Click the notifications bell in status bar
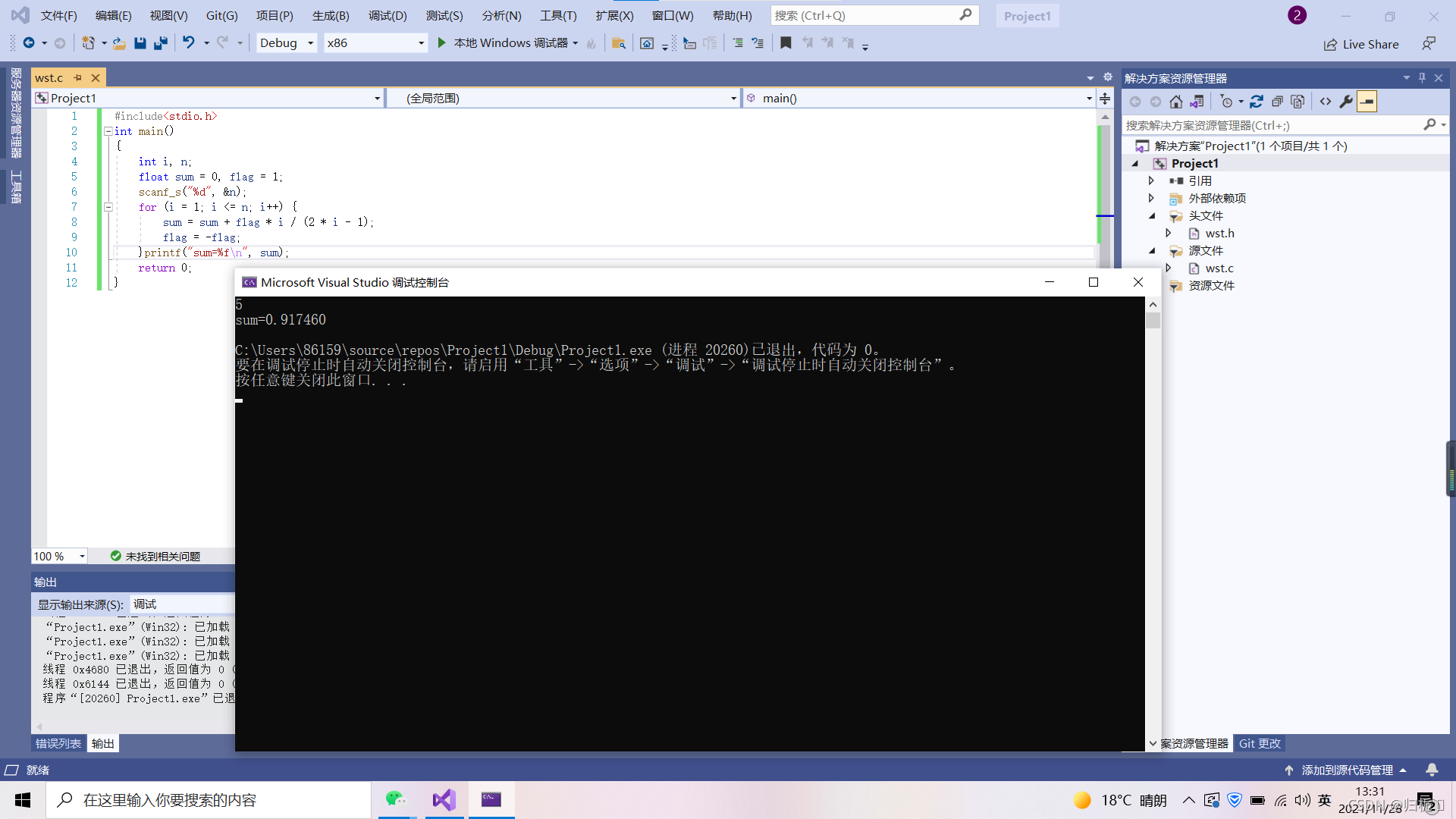The width and height of the screenshot is (1456, 819). [x=1432, y=770]
